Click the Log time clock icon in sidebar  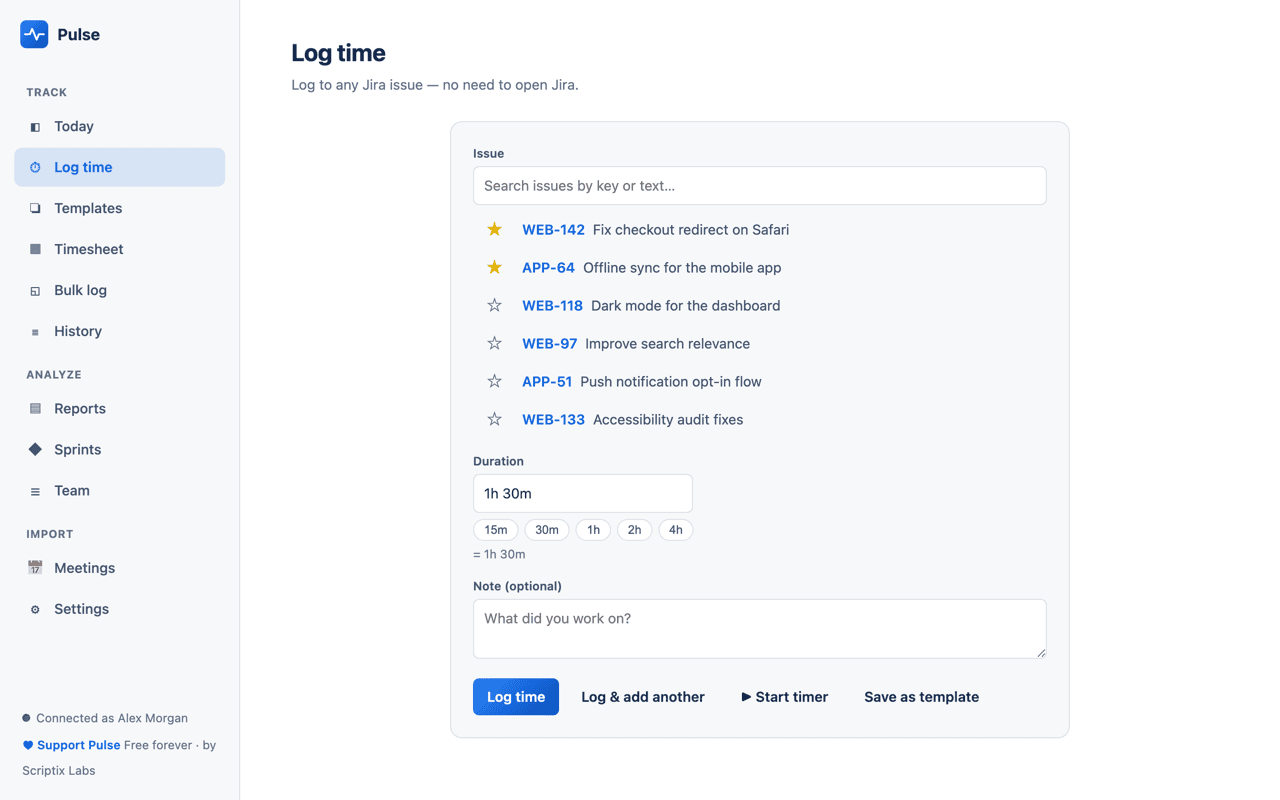(35, 168)
